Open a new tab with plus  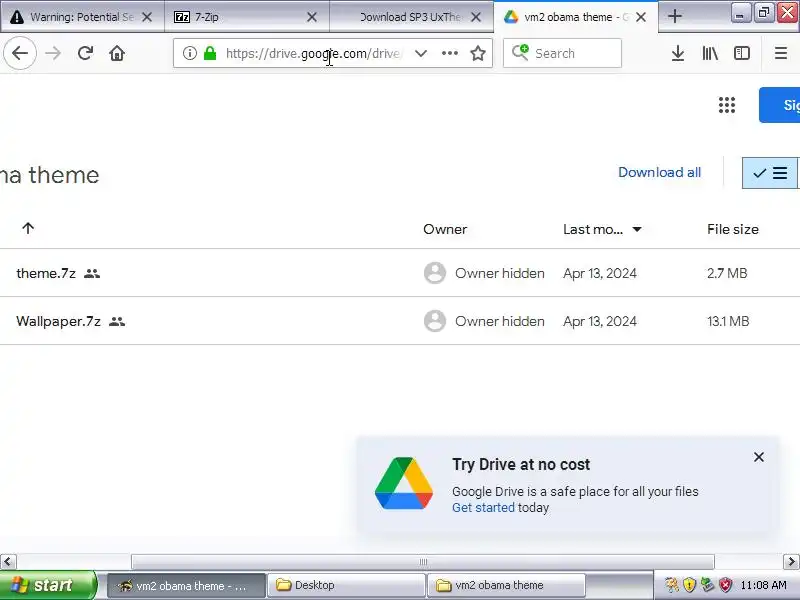click(674, 16)
